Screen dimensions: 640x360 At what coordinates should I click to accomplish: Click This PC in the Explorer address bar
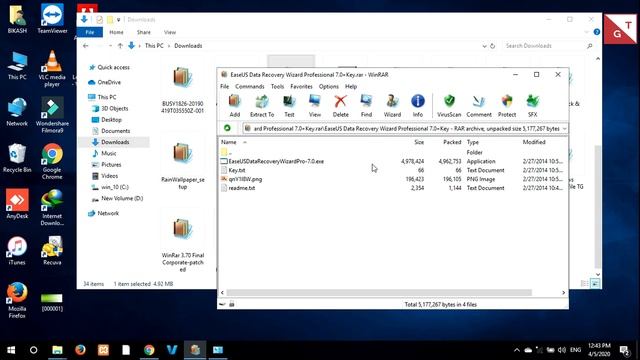click(154, 46)
